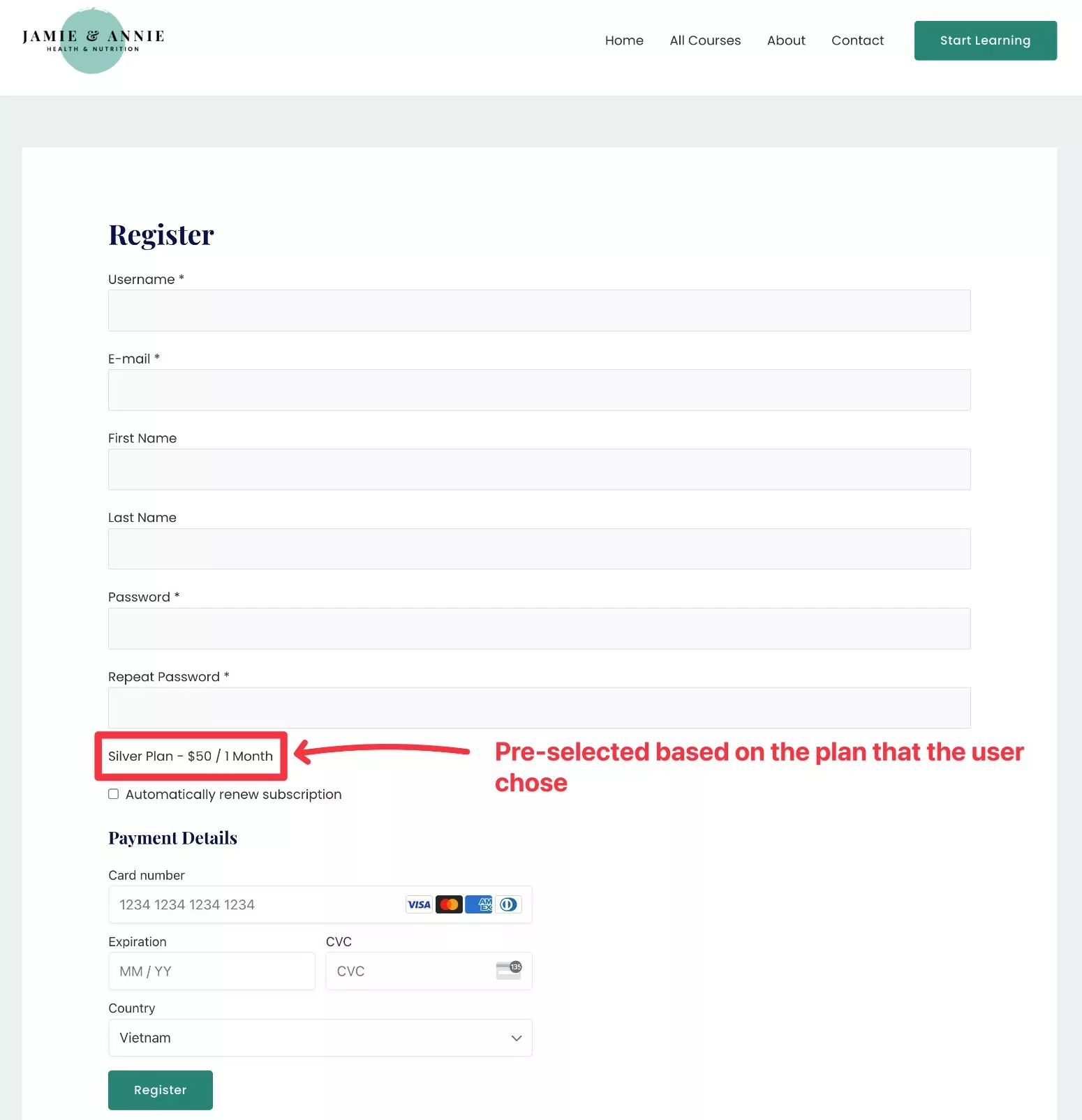The image size is (1082, 1120).
Task: Open the About page link
Action: coord(786,40)
